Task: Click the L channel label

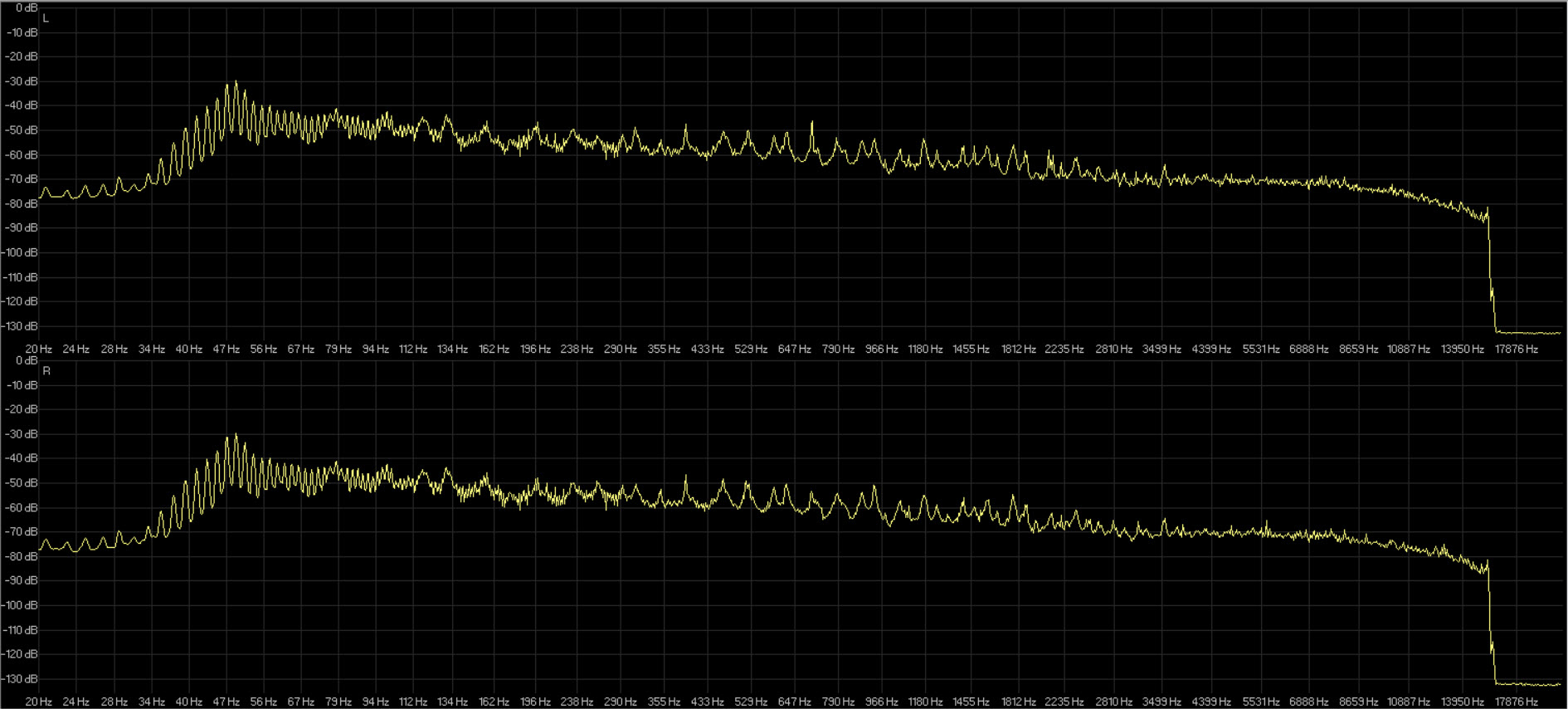Action: 46,18
